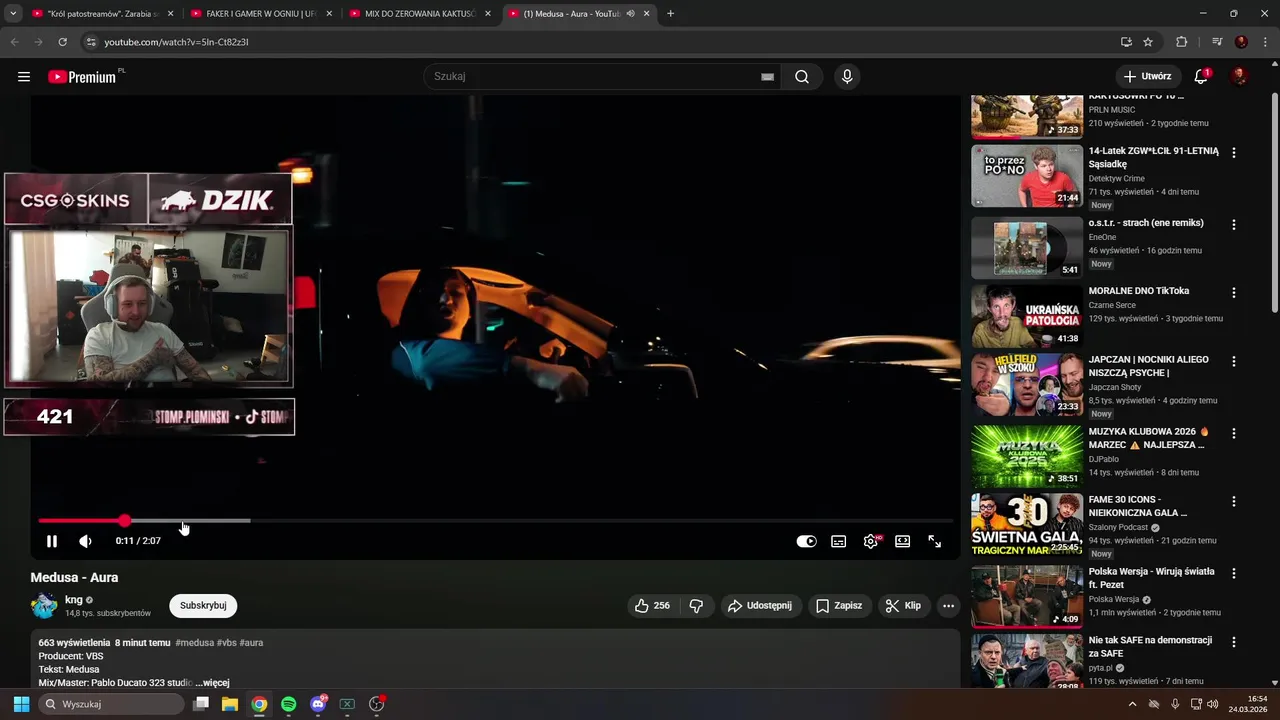Viewport: 1280px width, 720px height.
Task: Toggle autoplay switch in player
Action: (x=806, y=541)
